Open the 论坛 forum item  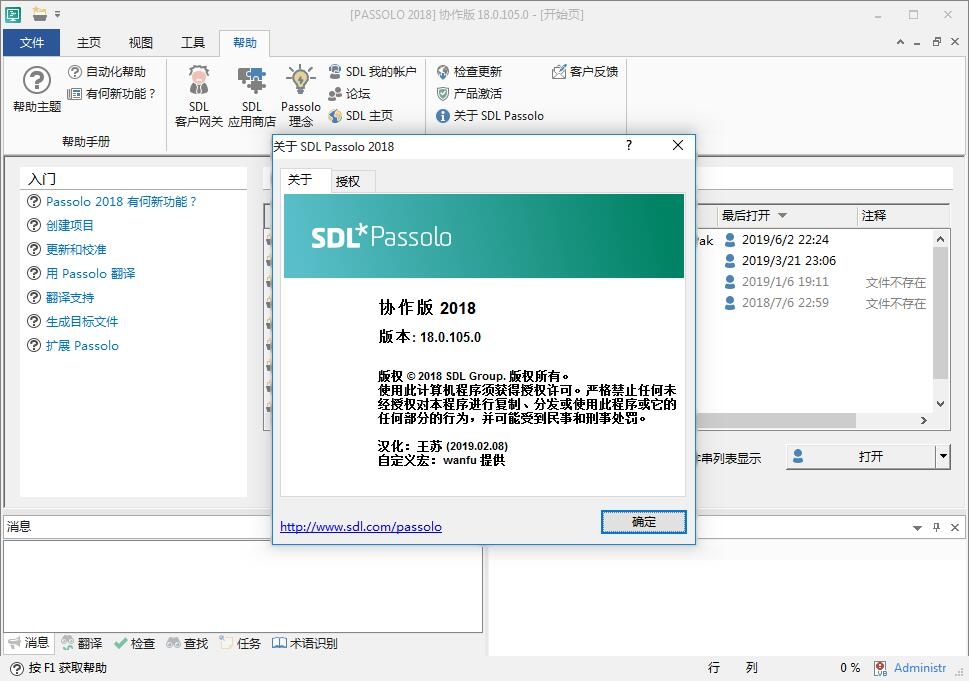click(349, 93)
